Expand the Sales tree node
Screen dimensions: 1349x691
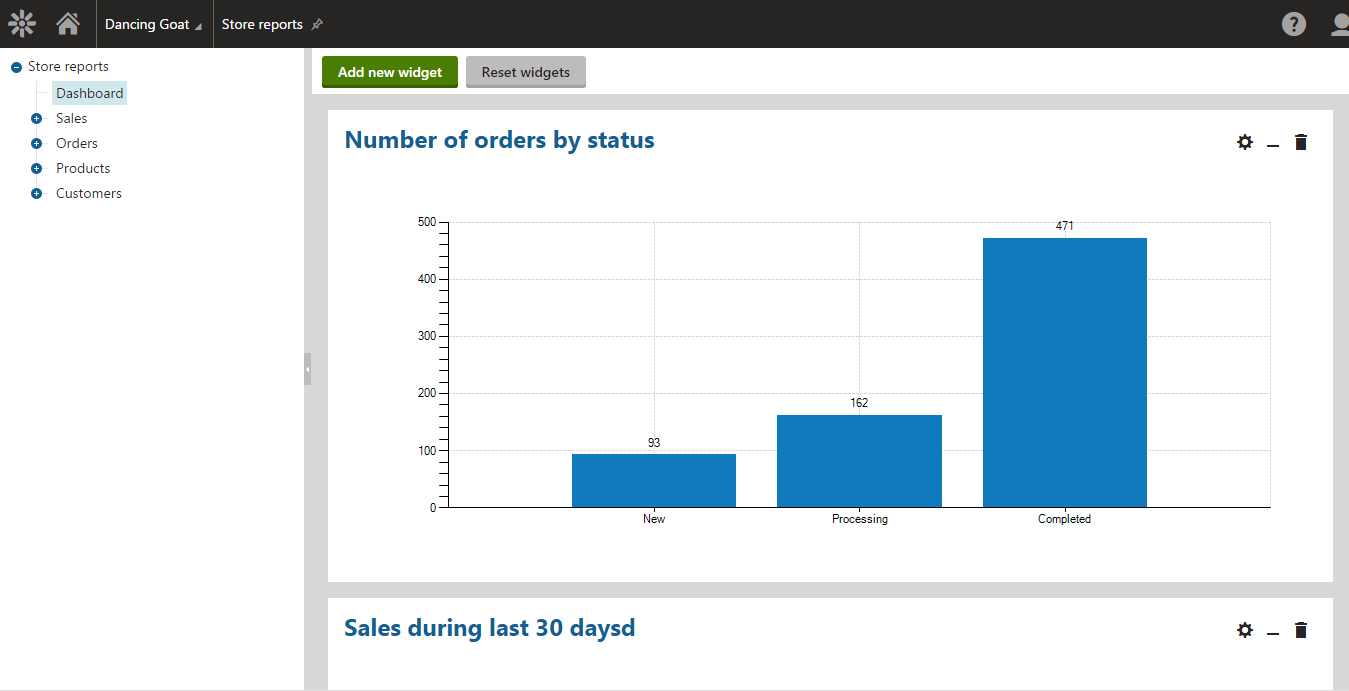pos(38,117)
